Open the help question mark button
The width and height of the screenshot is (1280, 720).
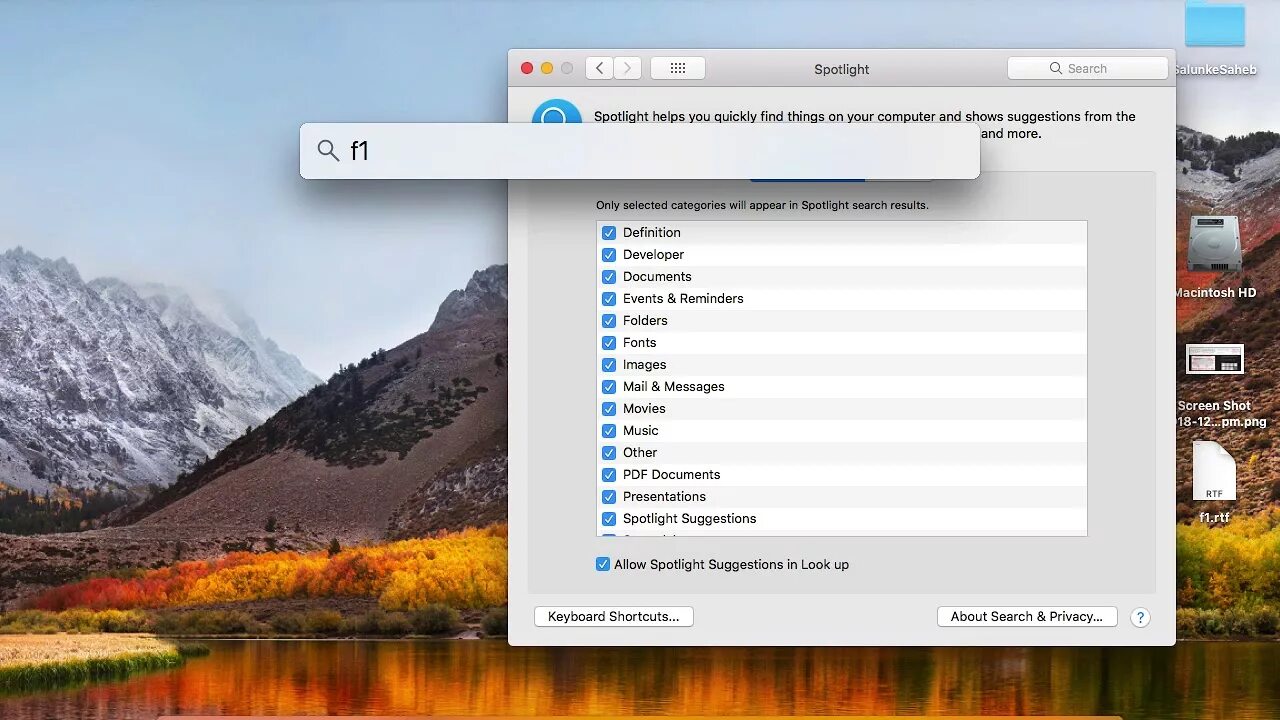coord(1140,618)
